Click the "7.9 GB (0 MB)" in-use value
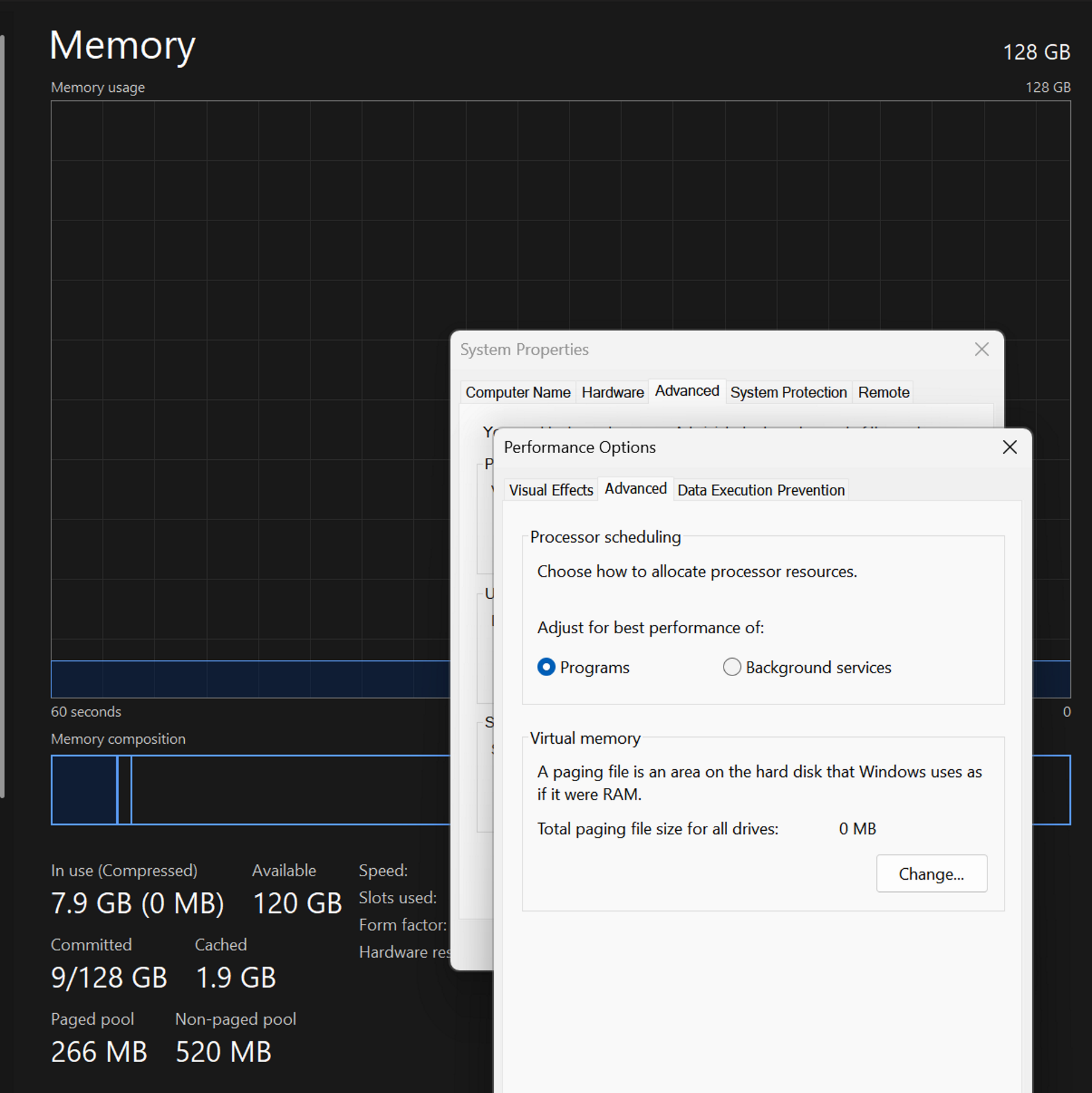Image resolution: width=1092 pixels, height=1093 pixels. pos(138,903)
